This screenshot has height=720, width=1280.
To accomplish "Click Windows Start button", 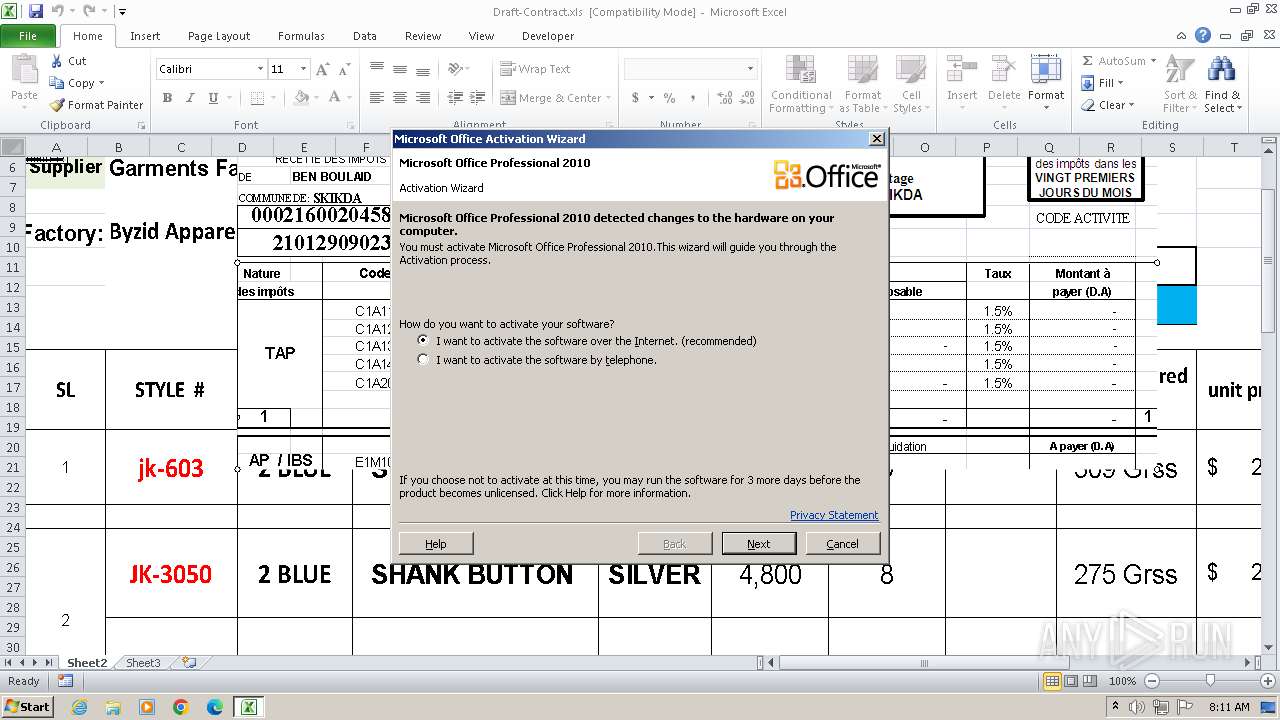I will 27,706.
